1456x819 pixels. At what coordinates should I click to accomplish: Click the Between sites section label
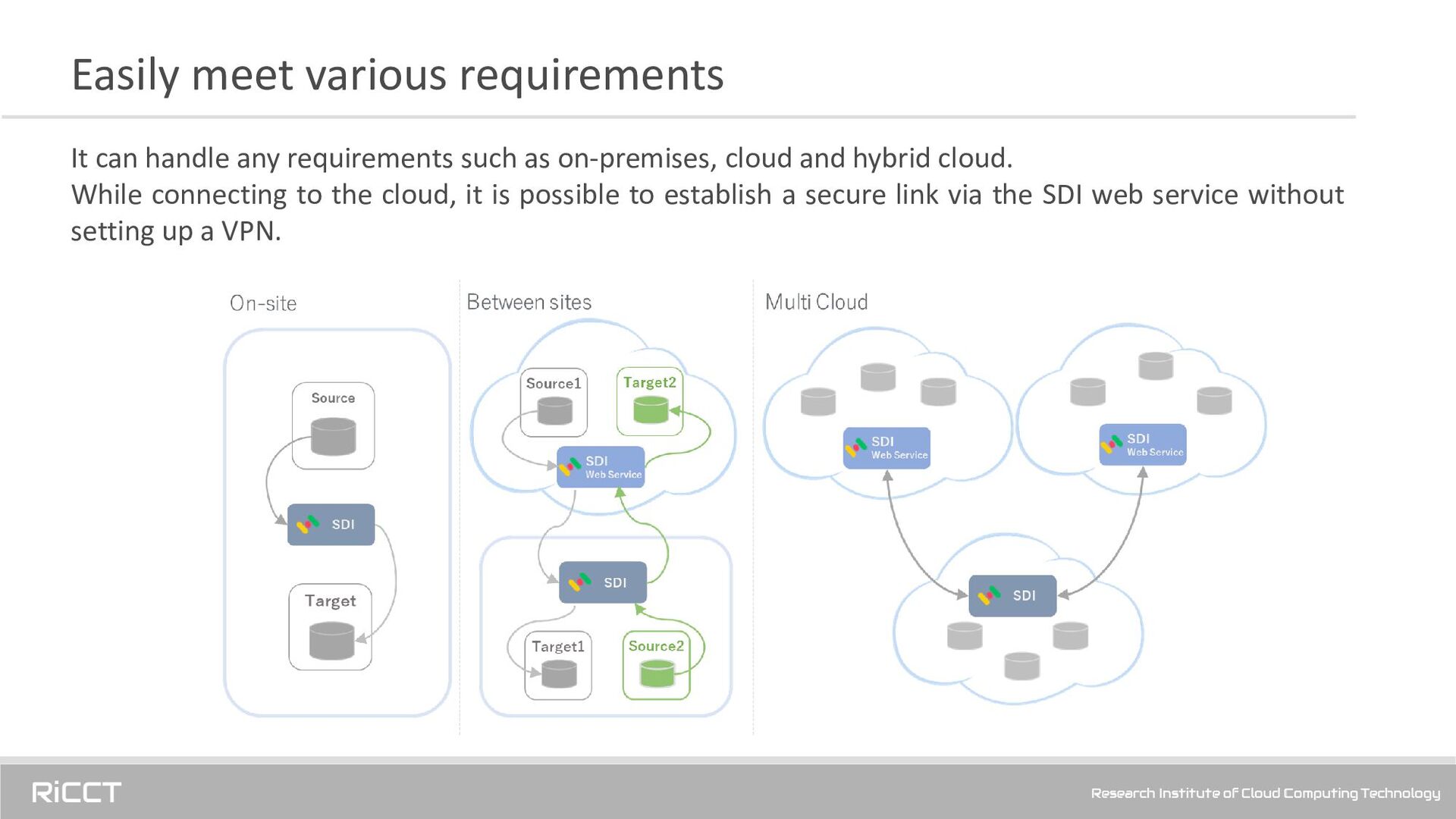click(529, 302)
